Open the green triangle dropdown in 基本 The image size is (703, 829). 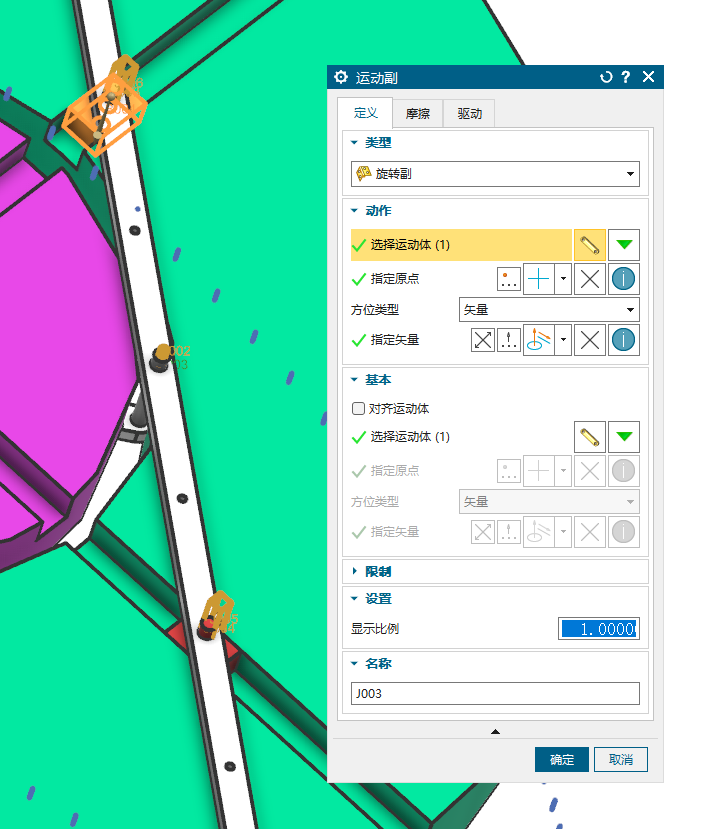point(625,437)
